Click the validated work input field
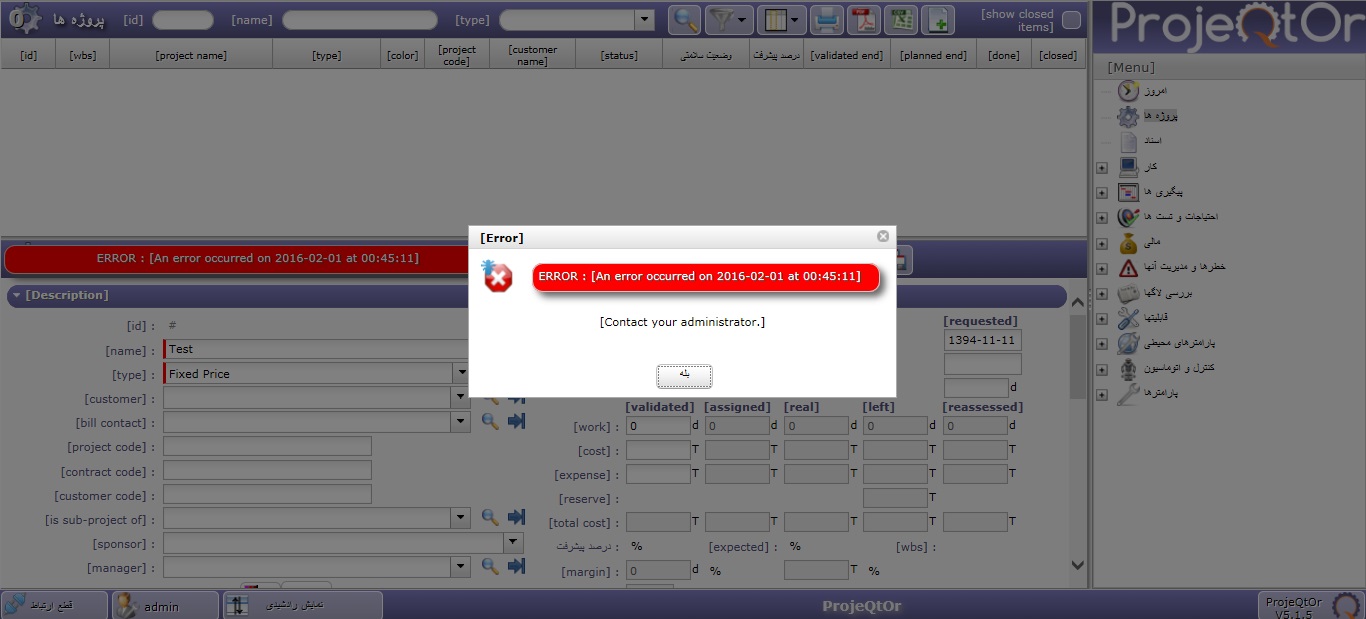1366x619 pixels. click(658, 426)
